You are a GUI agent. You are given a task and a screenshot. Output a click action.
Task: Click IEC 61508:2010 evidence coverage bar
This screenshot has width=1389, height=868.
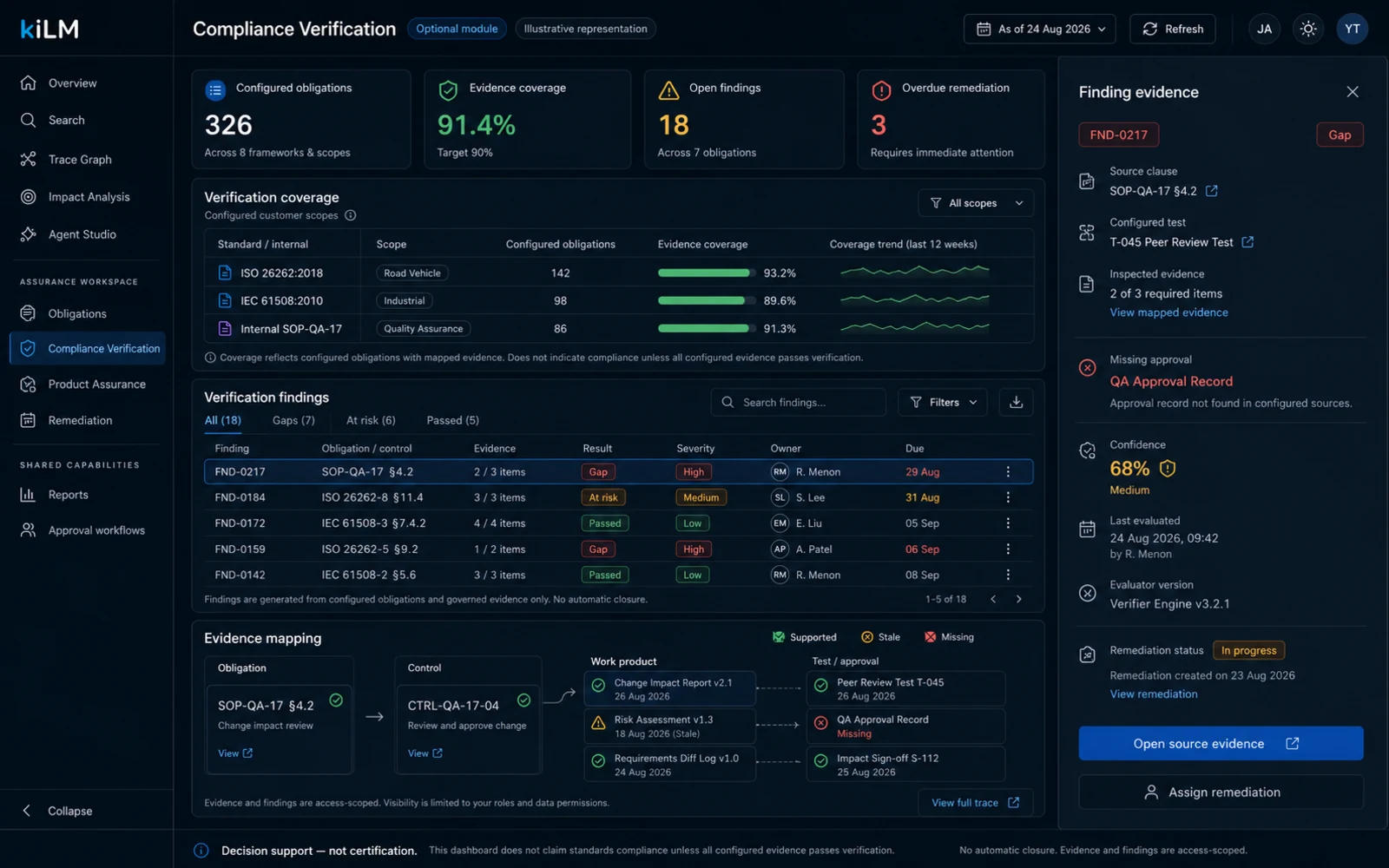click(706, 300)
